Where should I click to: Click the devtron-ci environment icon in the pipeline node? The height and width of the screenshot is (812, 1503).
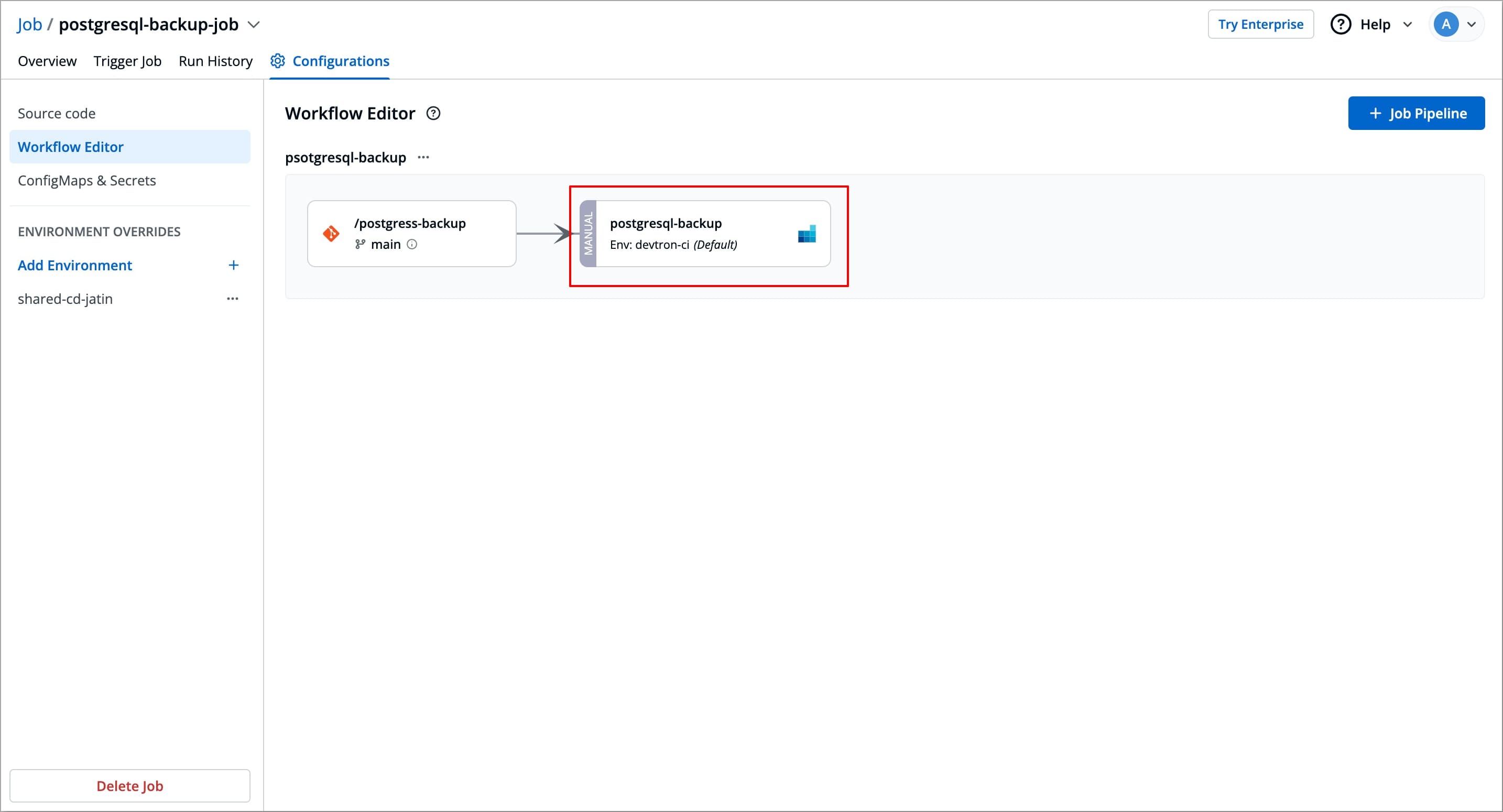click(x=807, y=234)
